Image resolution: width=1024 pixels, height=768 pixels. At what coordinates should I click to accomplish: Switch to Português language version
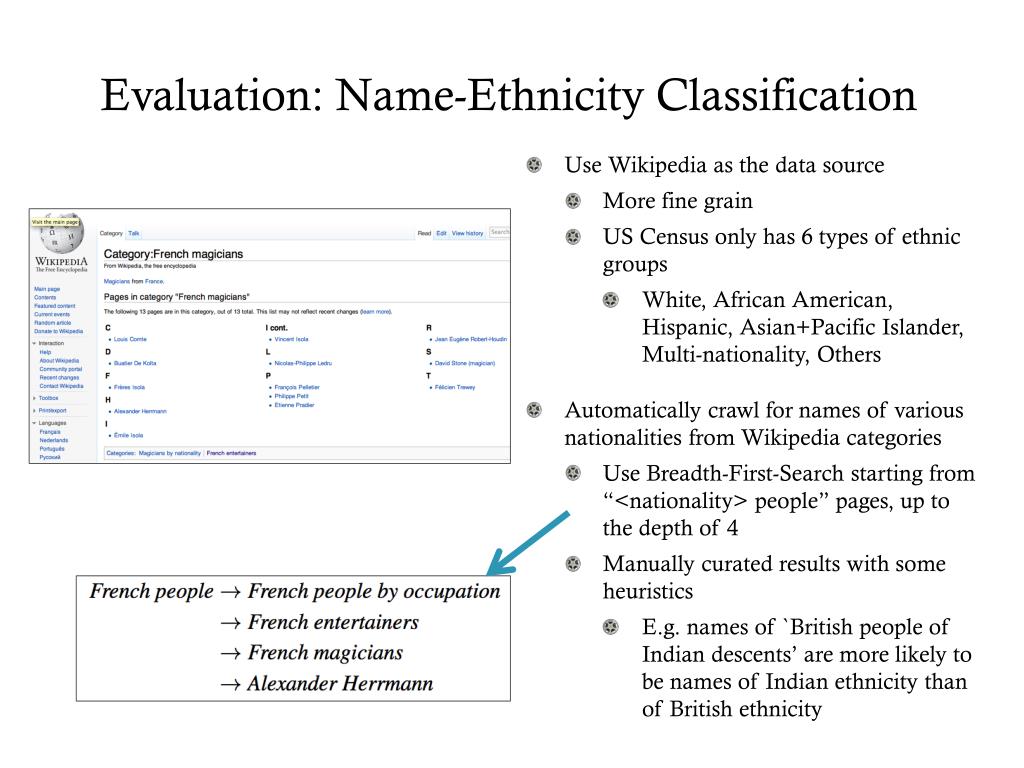click(x=52, y=449)
